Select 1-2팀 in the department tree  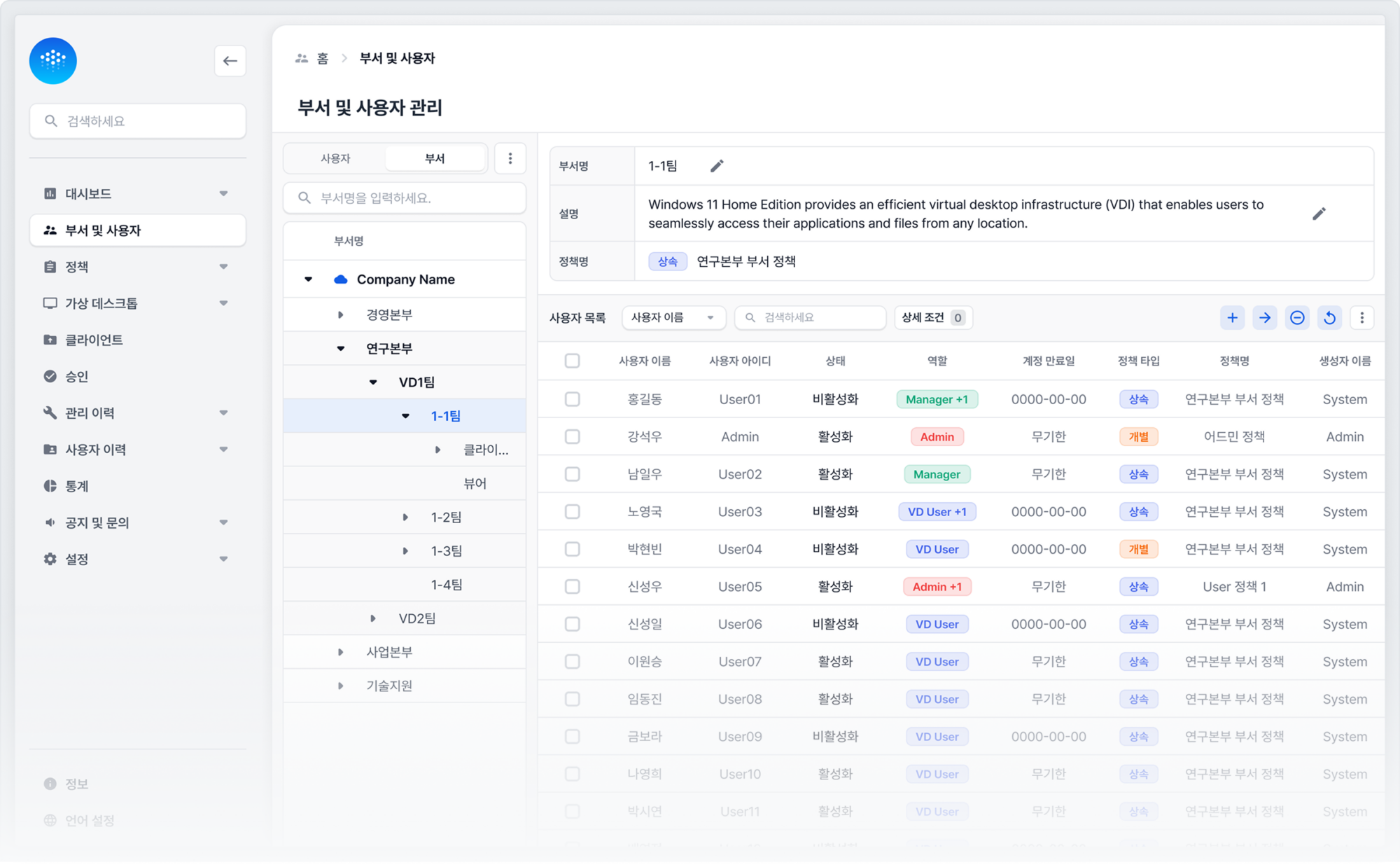coord(446,518)
